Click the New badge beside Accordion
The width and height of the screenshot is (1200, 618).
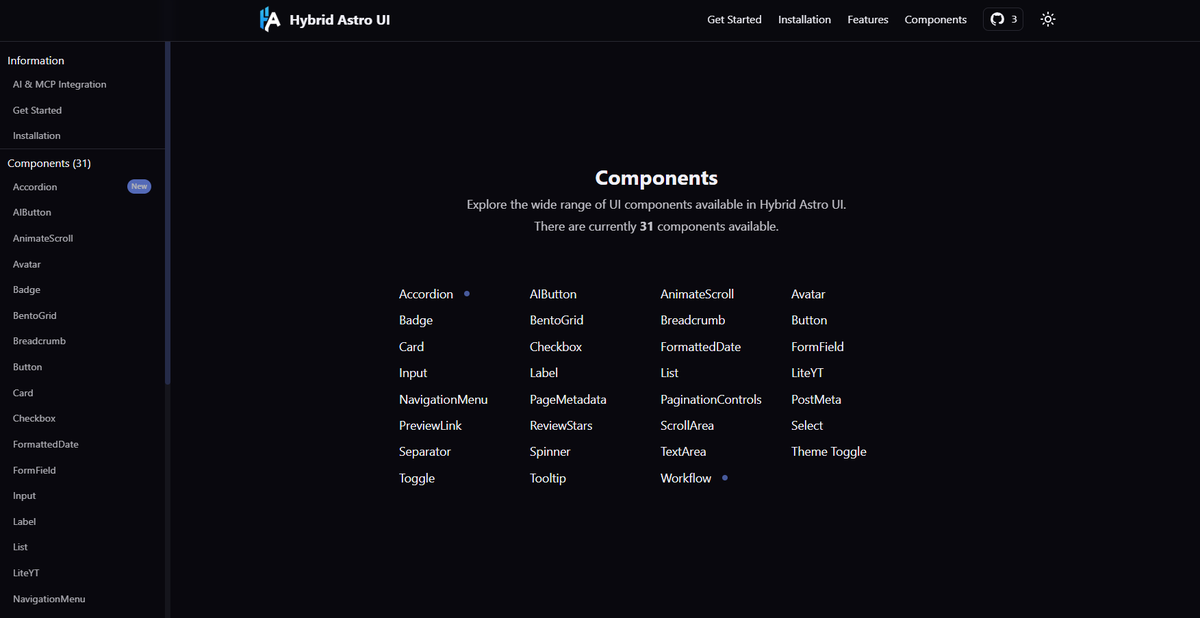coord(139,186)
